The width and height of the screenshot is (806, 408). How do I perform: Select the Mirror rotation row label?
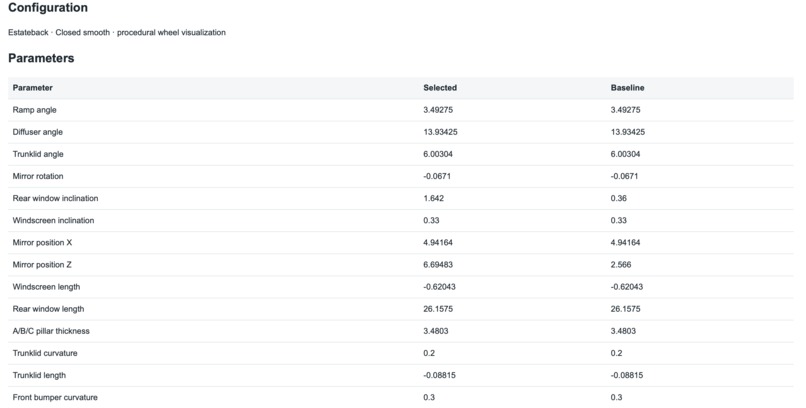(x=38, y=176)
